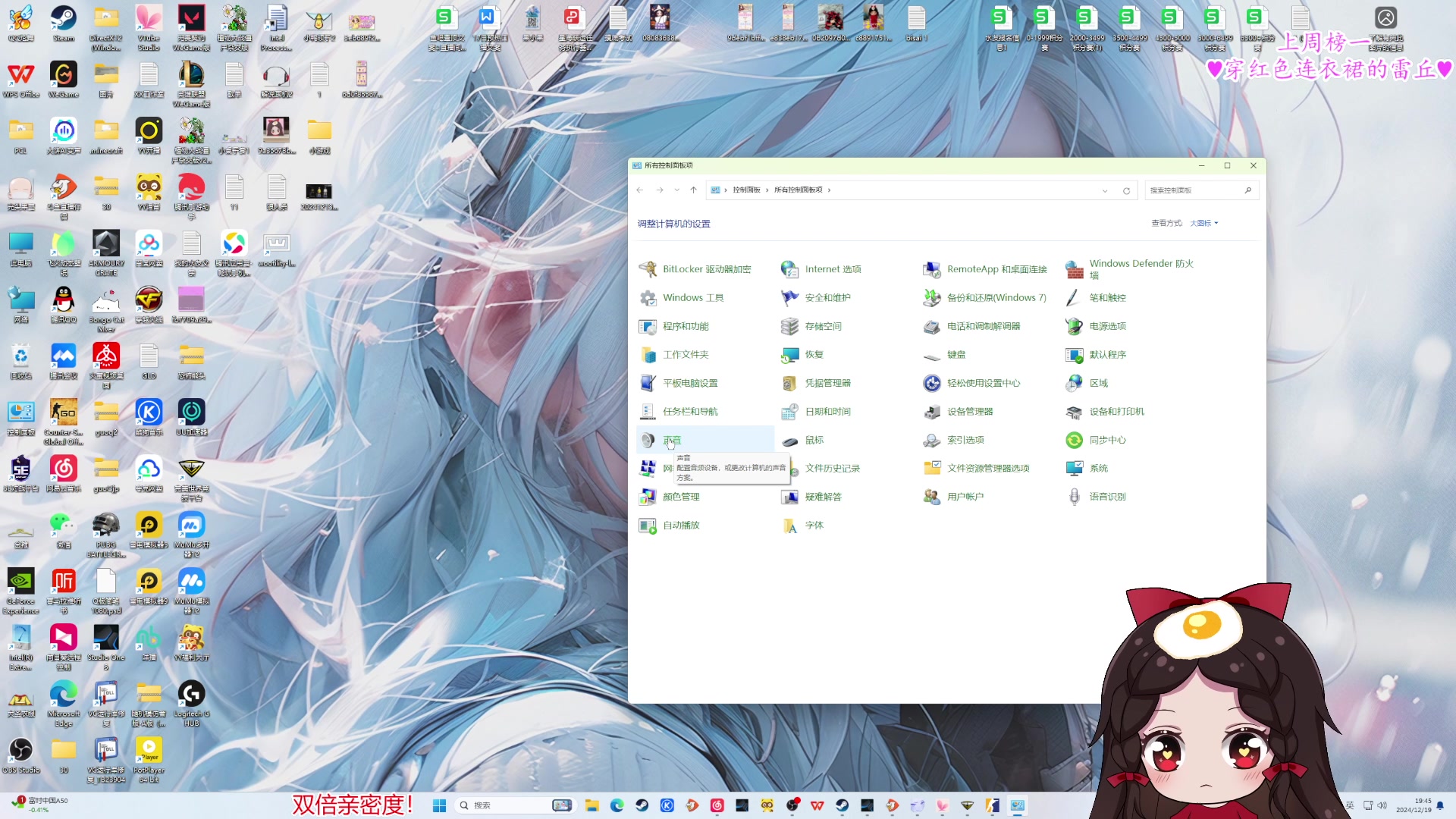Viewport: 1456px width, 819px height.
Task: Open 安全和维护 item
Action: 816,298
